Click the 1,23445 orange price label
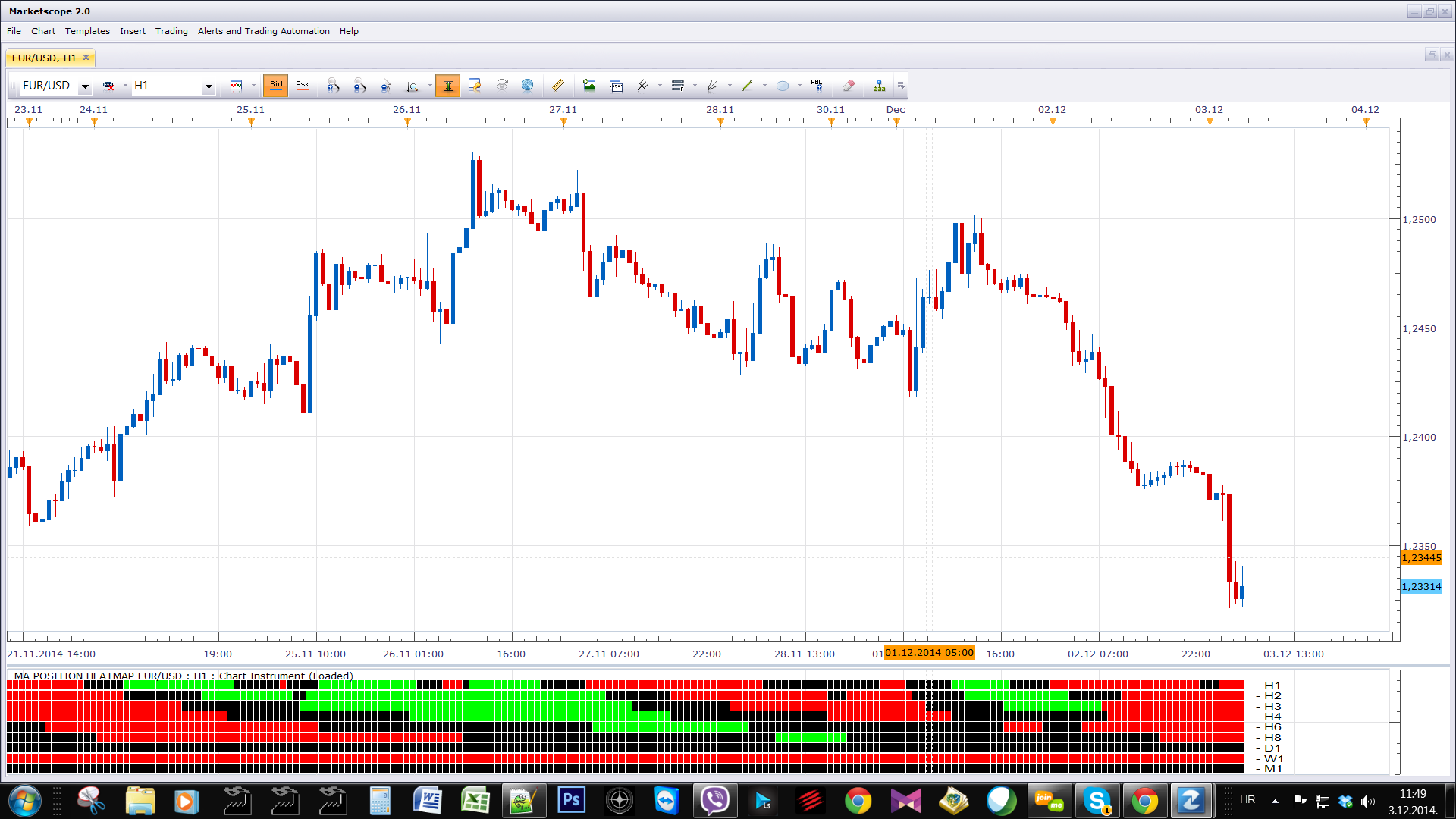This screenshot has height=819, width=1456. [1421, 558]
